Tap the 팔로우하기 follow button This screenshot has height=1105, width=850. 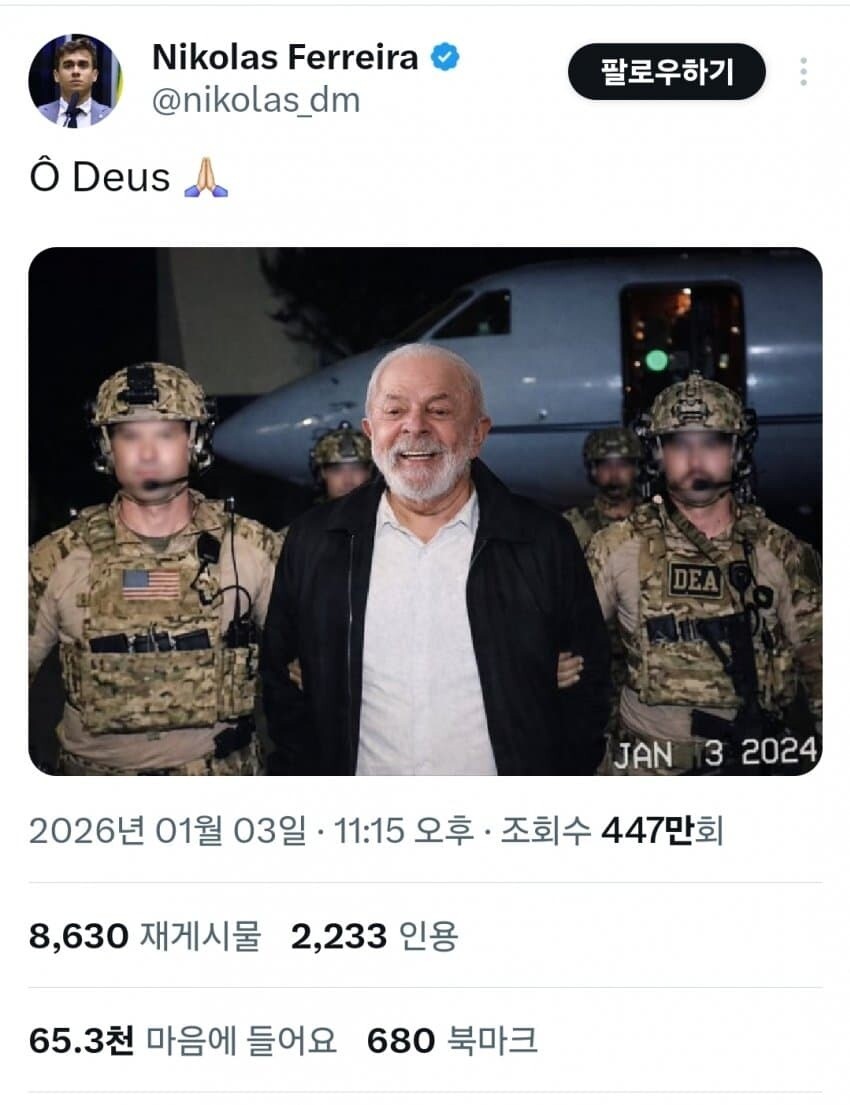[x=667, y=72]
